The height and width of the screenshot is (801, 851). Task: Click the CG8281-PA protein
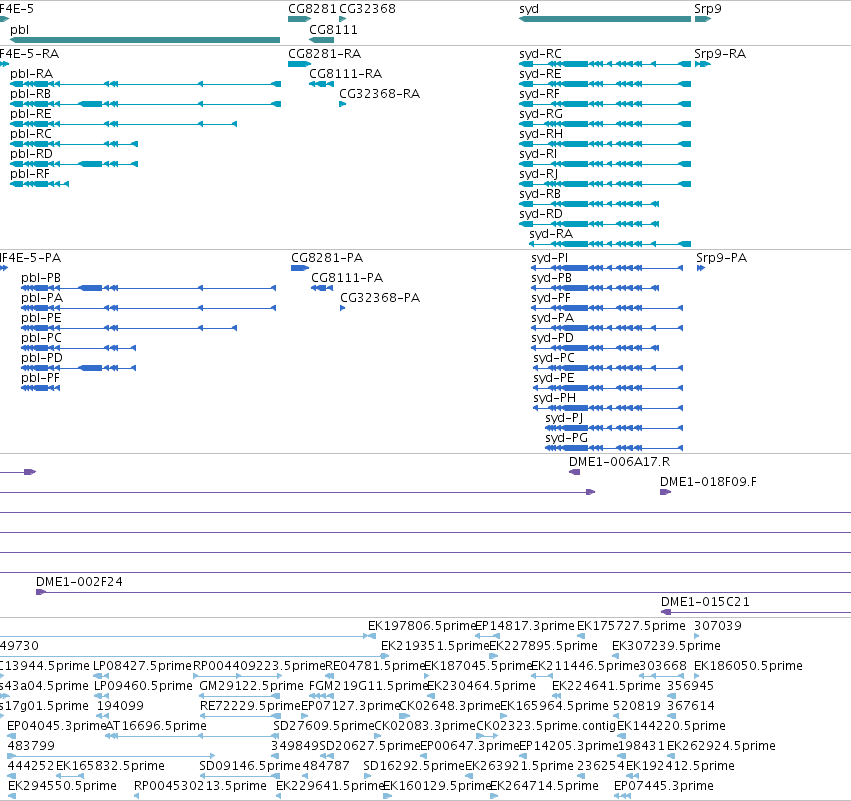[x=300, y=268]
